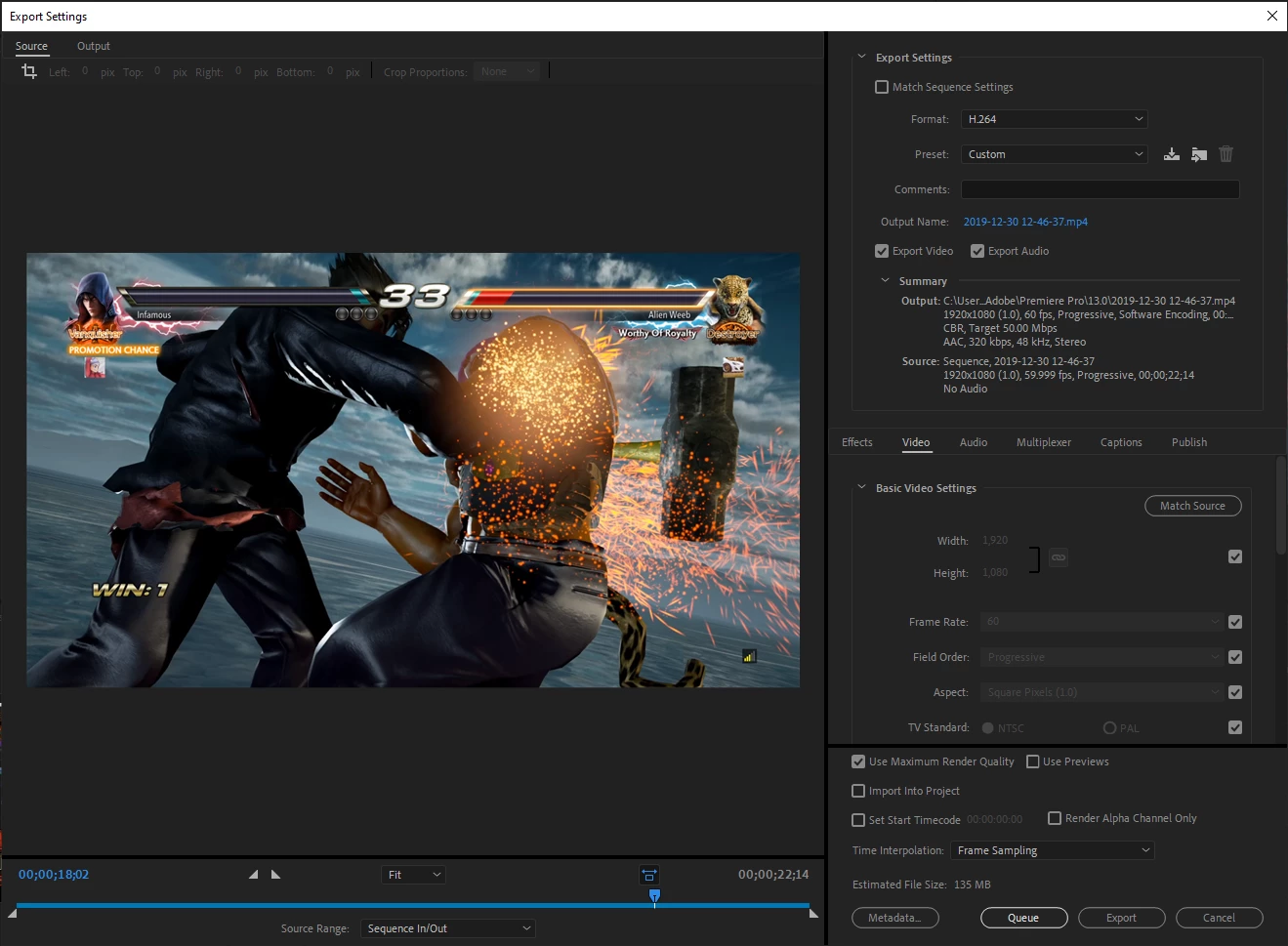Viewport: 1288px width, 946px height.
Task: Click in the Comments text field
Action: tap(1100, 189)
